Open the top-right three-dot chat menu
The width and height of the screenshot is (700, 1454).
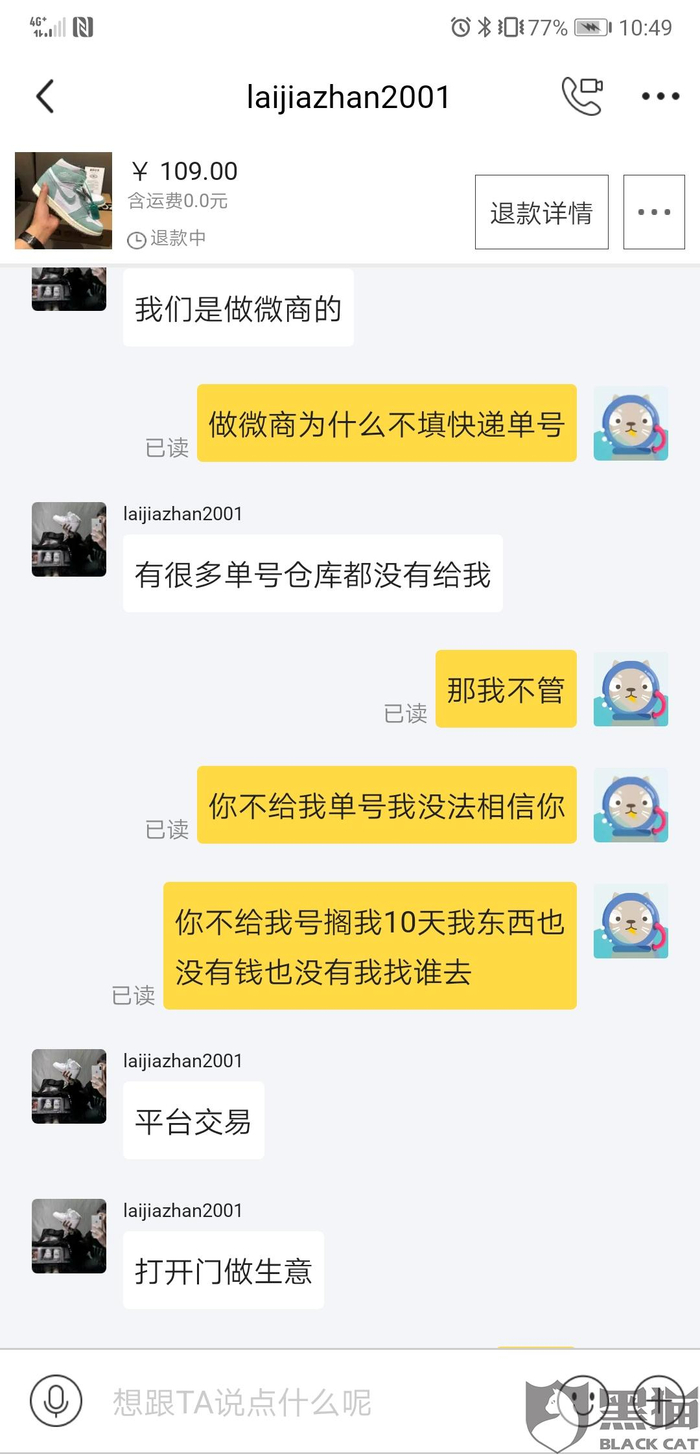click(x=660, y=97)
